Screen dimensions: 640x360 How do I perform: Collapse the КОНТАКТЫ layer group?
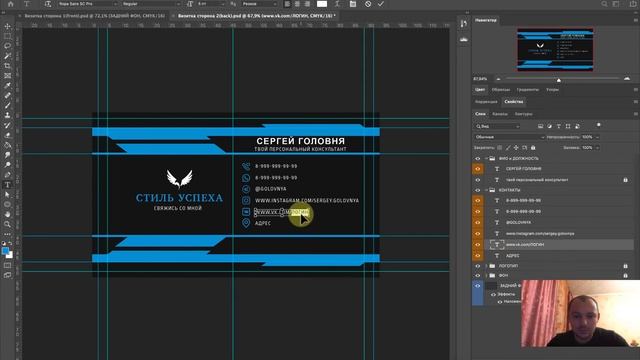pyautogui.click(x=487, y=190)
